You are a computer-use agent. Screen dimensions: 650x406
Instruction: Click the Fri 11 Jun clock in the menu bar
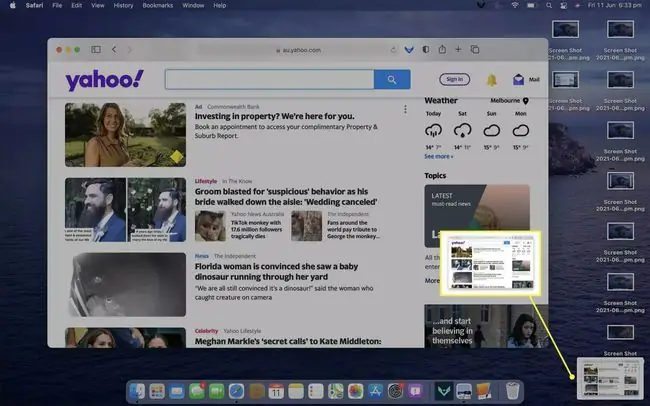tap(614, 5)
